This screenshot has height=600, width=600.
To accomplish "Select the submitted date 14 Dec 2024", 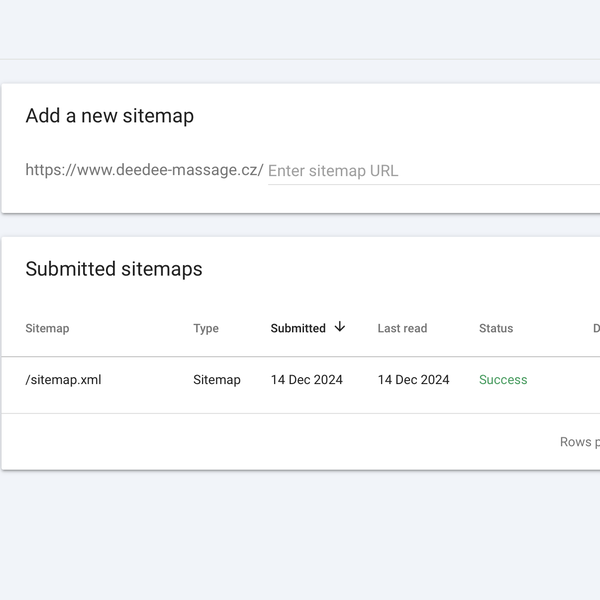I will (307, 380).
